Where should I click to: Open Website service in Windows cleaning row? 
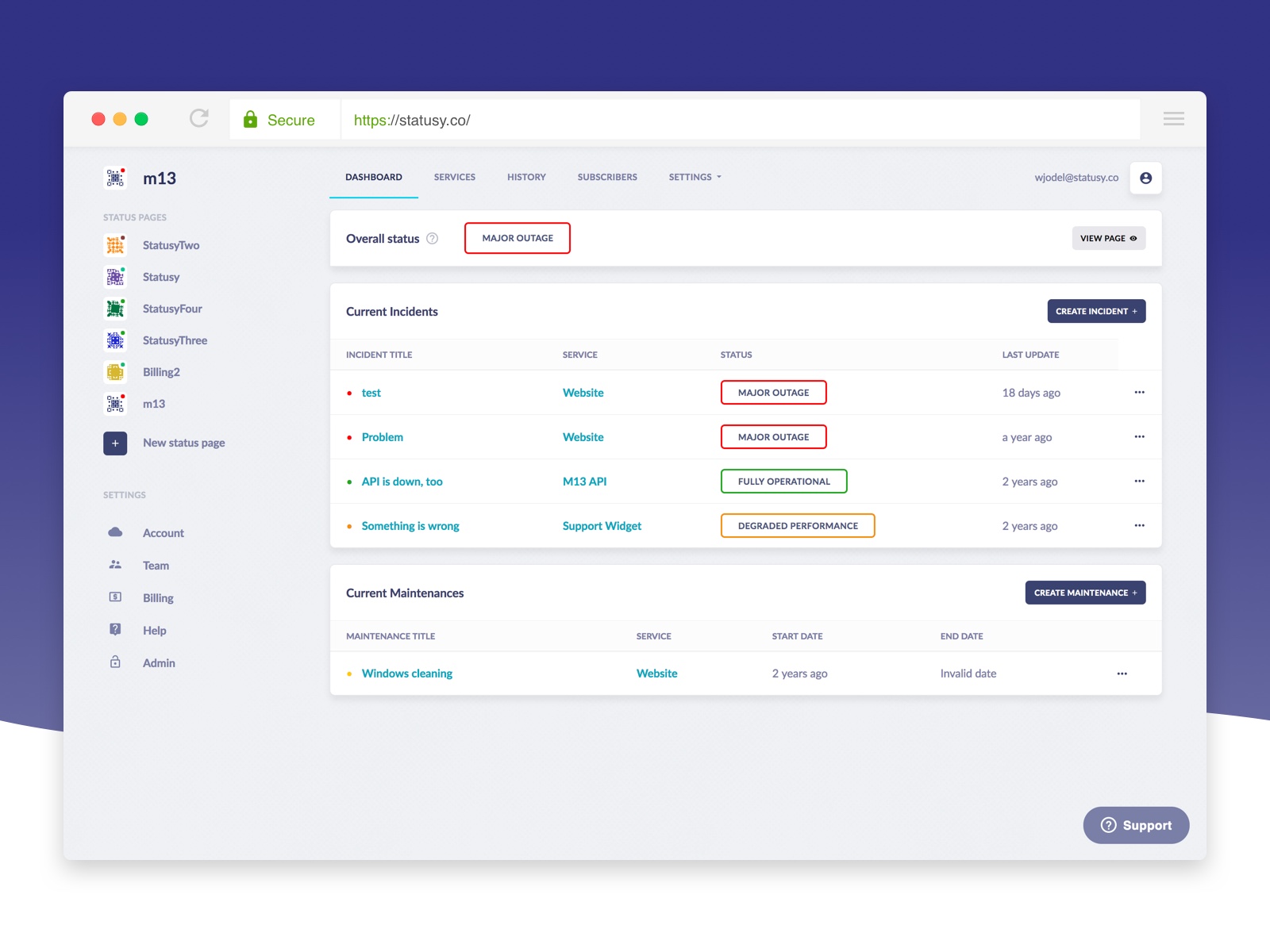pyautogui.click(x=657, y=674)
